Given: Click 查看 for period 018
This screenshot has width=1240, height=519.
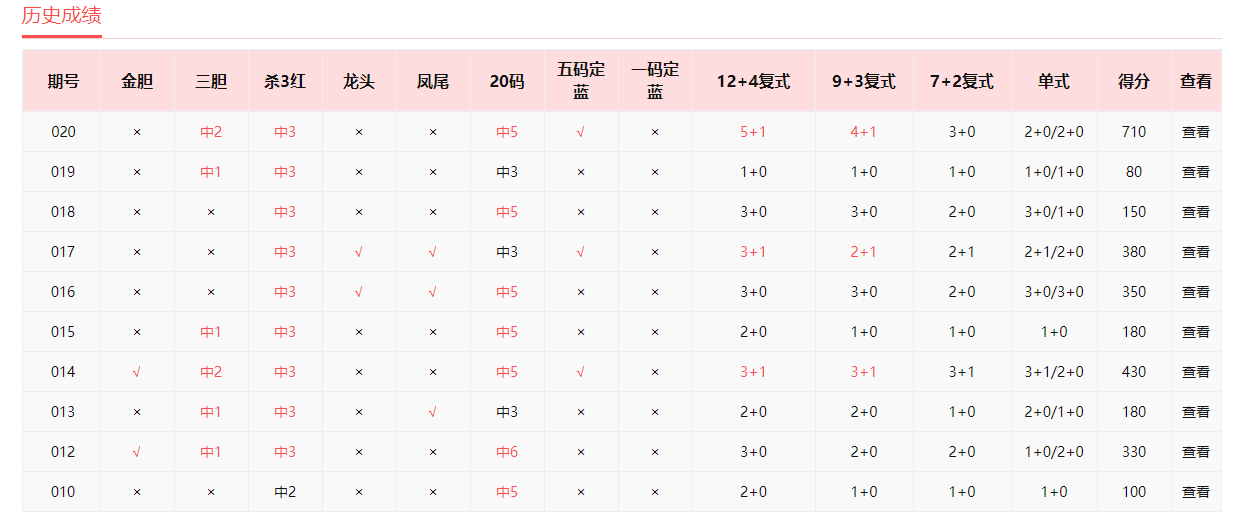Looking at the screenshot, I should [x=1195, y=212].
